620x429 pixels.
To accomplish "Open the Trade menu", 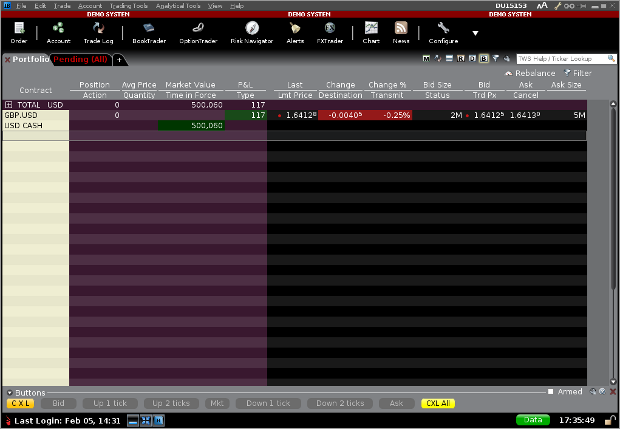I will (62, 6).
